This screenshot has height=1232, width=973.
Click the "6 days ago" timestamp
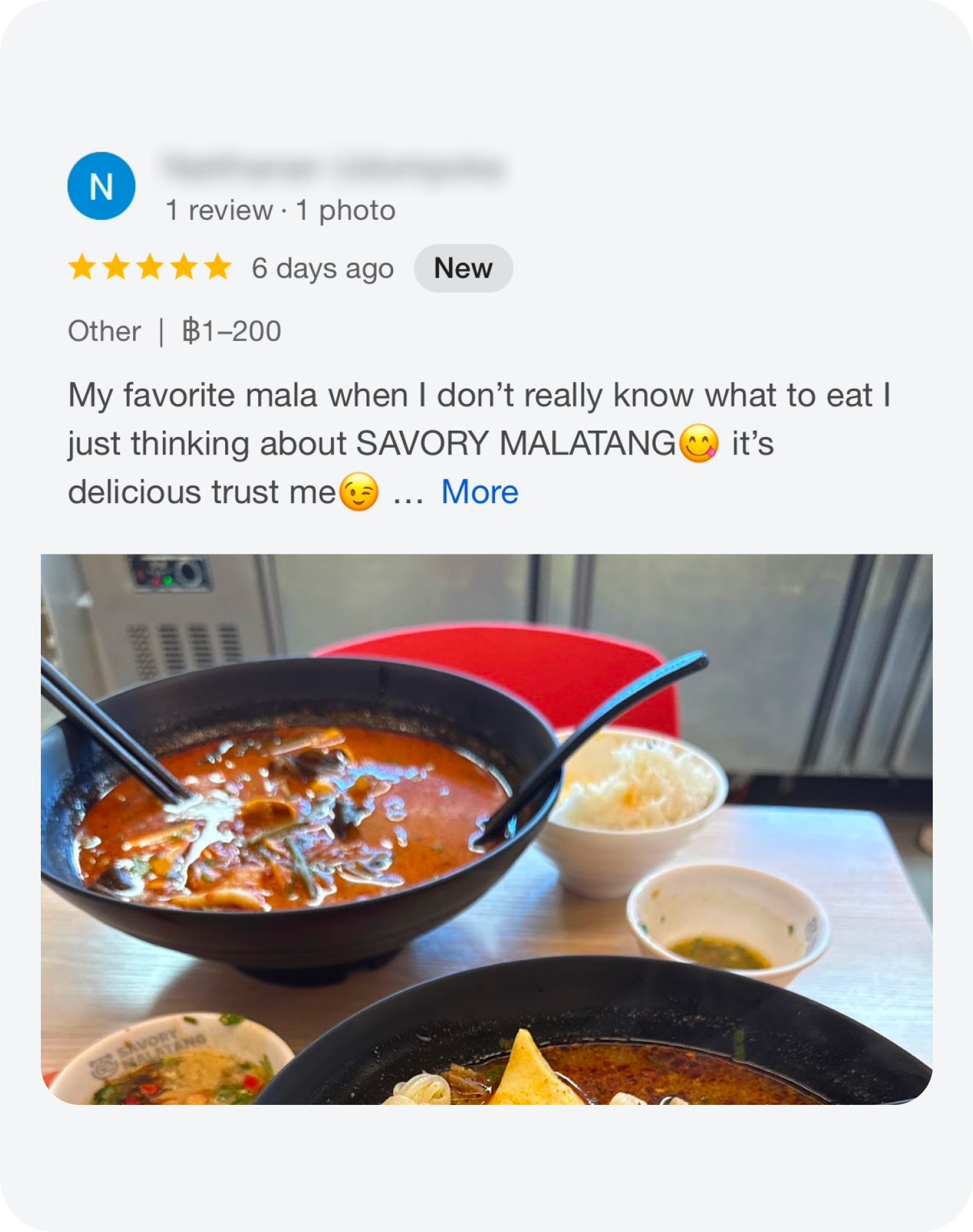[x=322, y=268]
